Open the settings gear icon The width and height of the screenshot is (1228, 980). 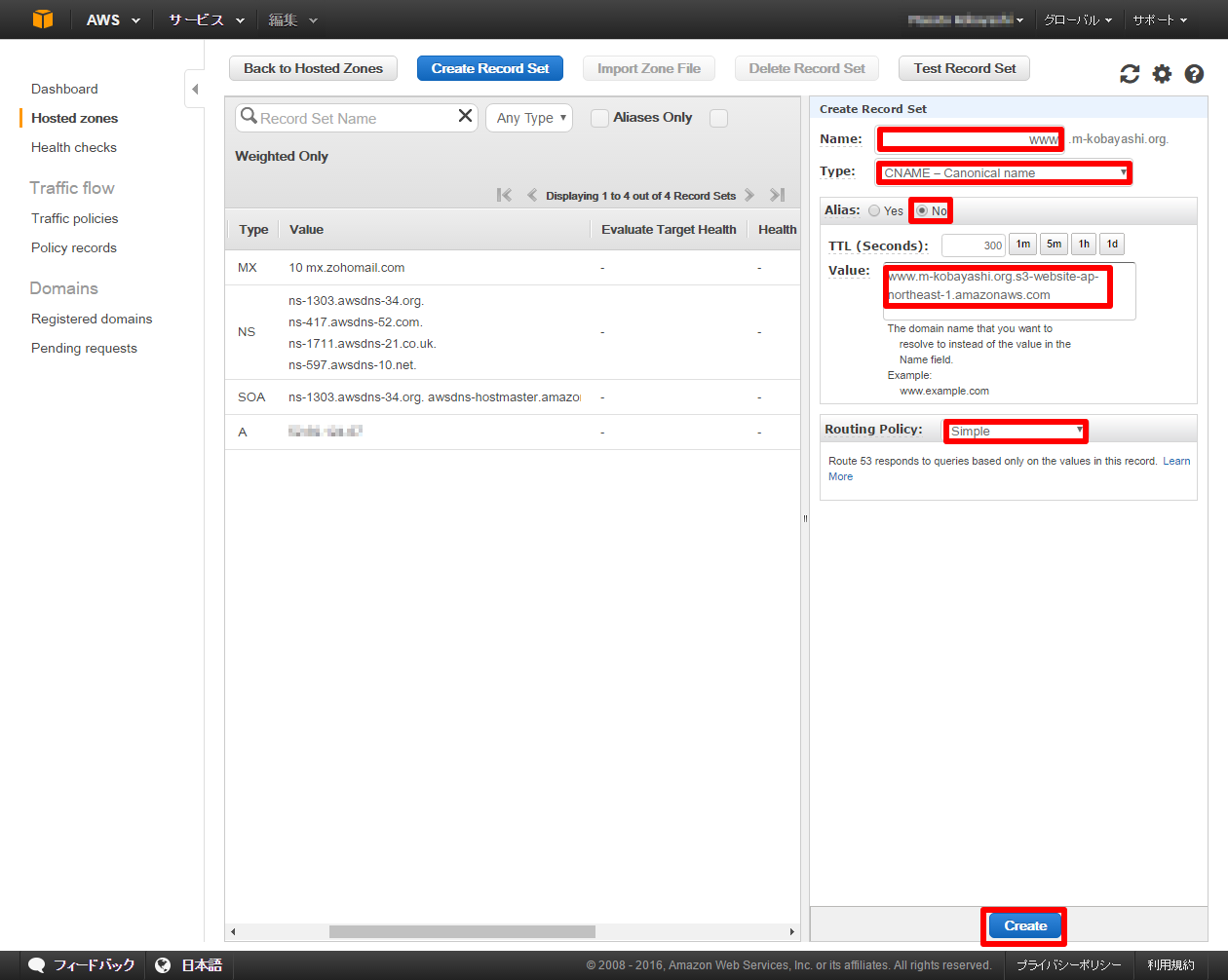(1162, 74)
